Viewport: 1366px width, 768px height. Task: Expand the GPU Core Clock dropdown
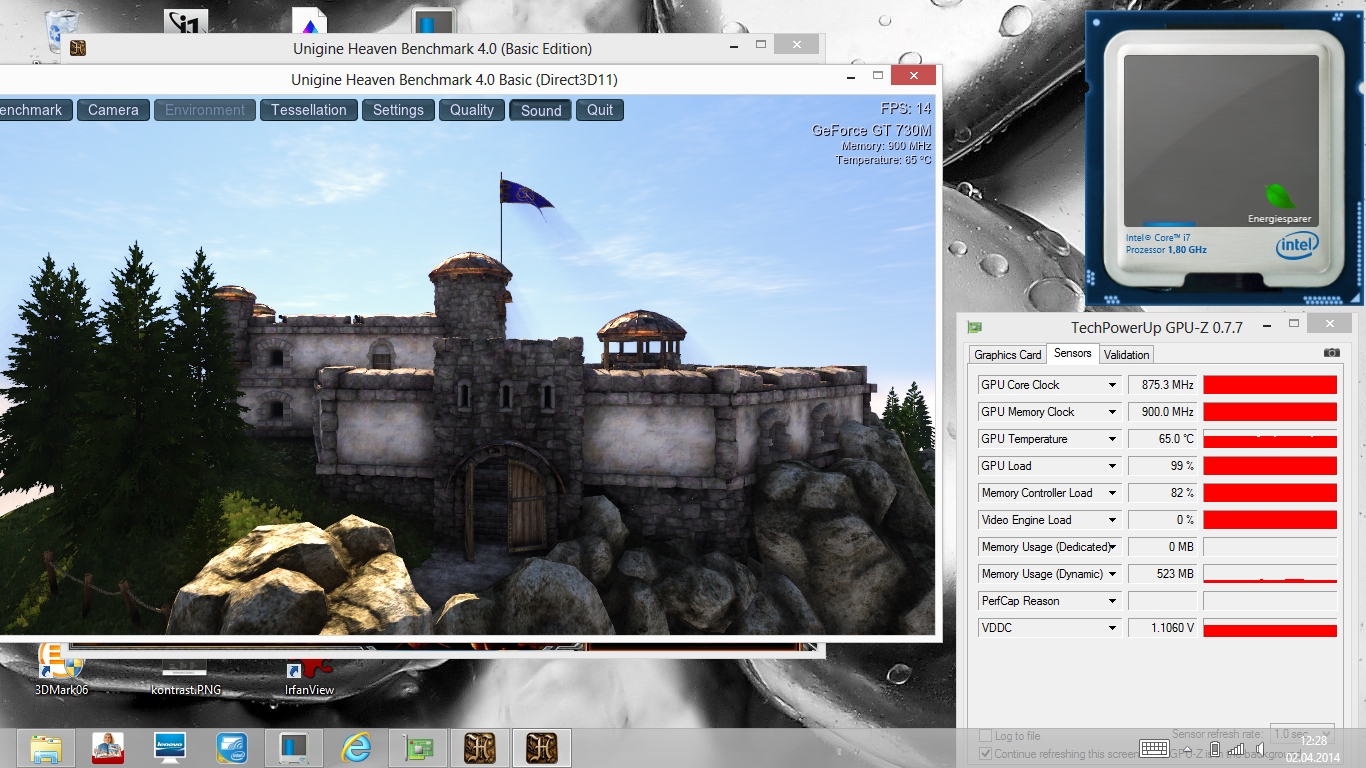(1112, 385)
